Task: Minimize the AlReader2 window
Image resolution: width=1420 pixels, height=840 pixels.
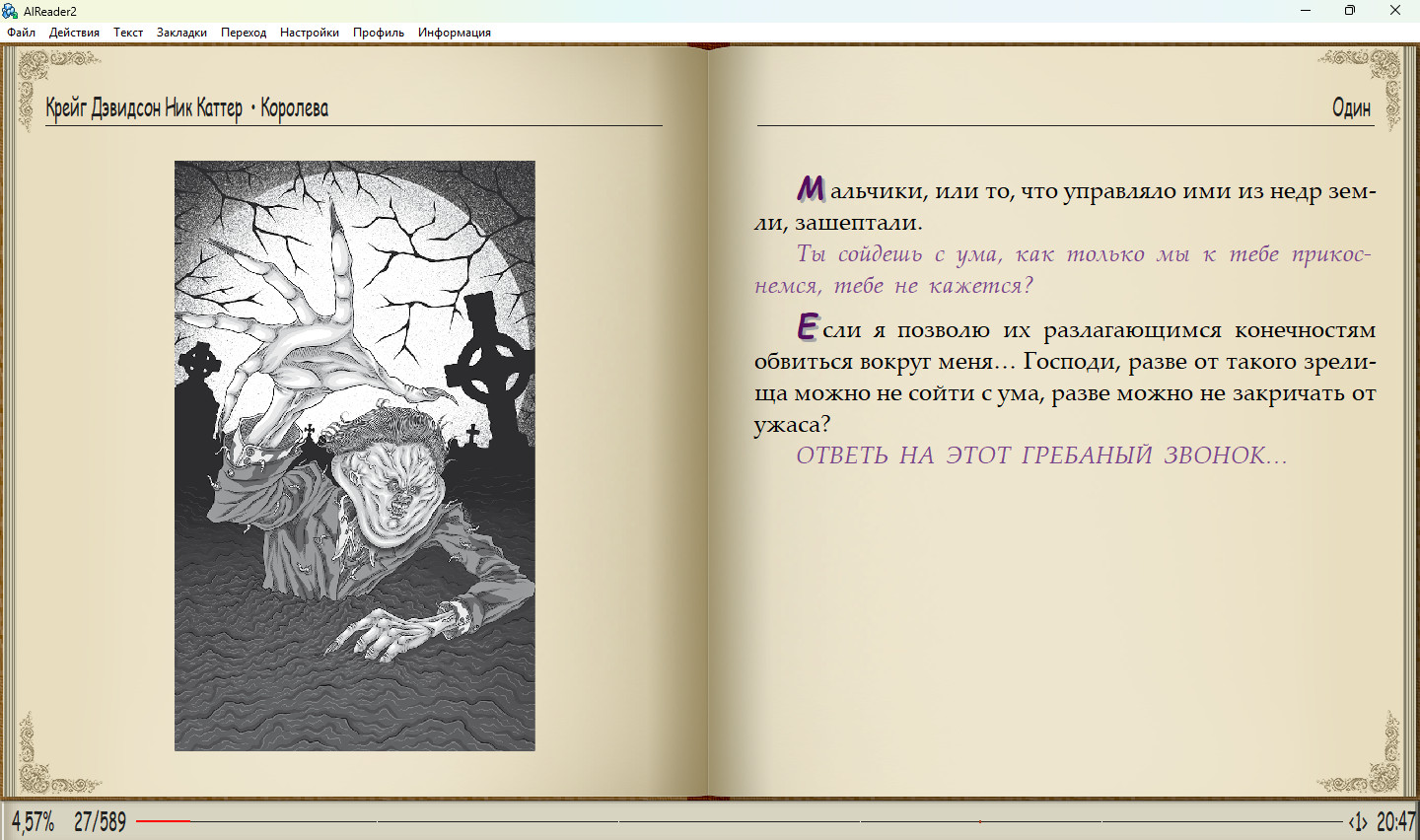Action: point(1306,11)
